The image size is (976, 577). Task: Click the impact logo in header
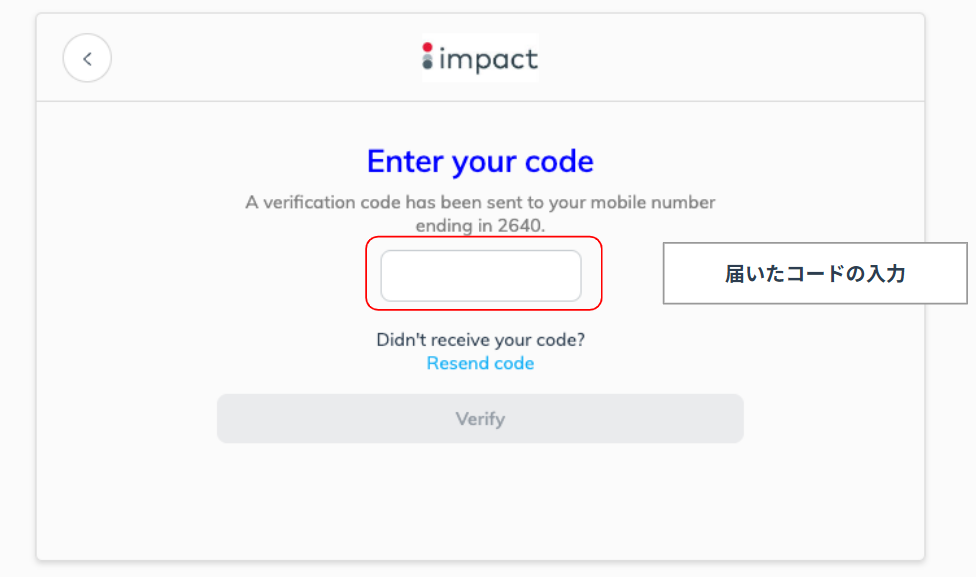480,58
